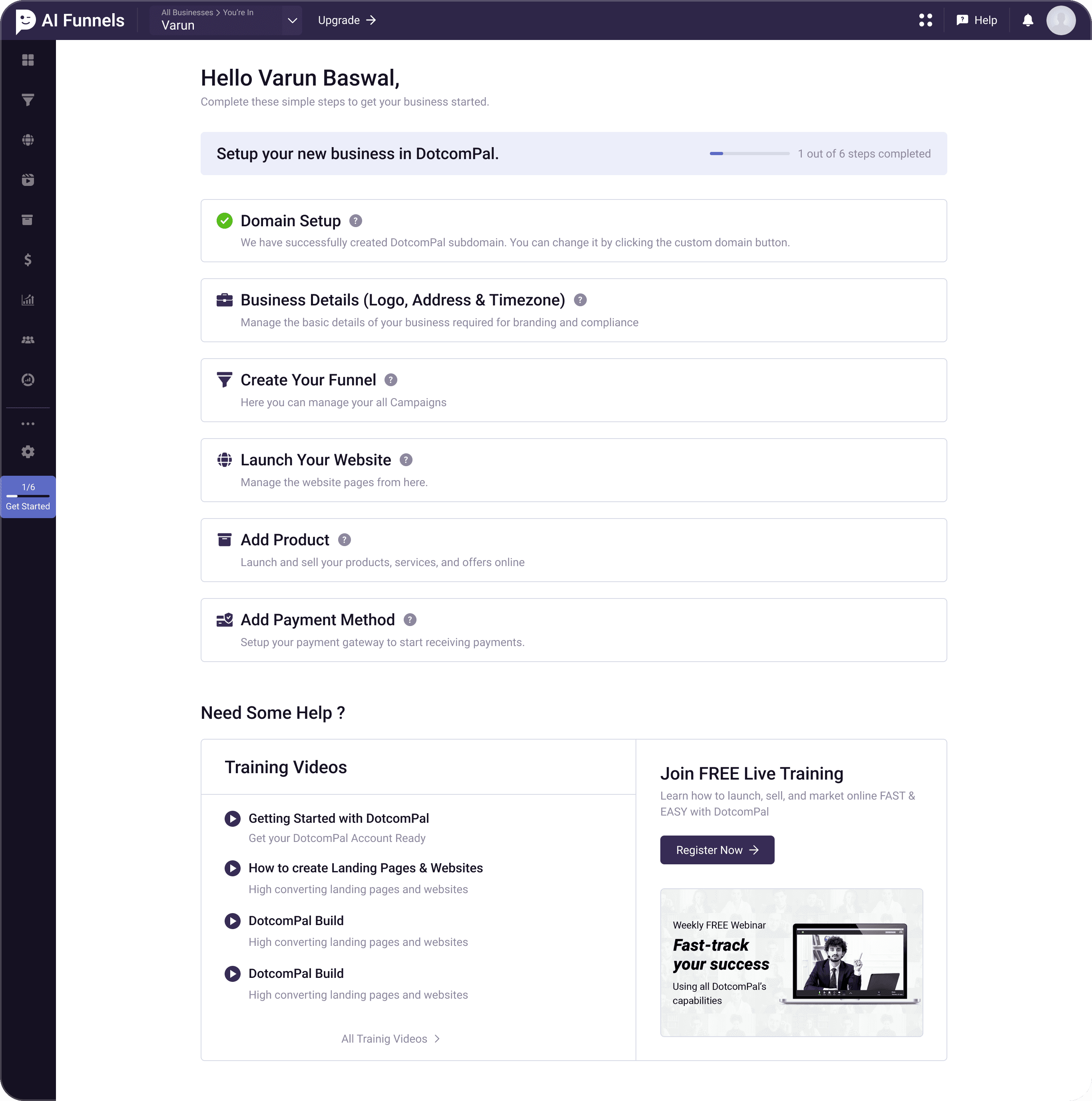Open the settings gear in sidebar
This screenshot has width=1092, height=1101.
[x=27, y=452]
